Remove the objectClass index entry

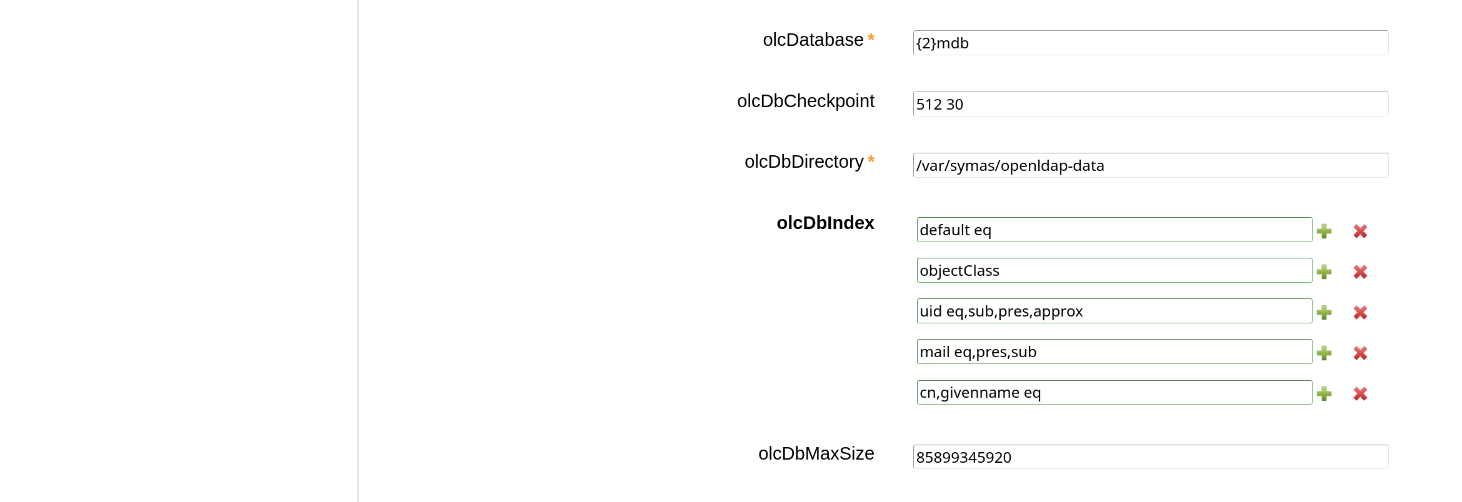click(x=1360, y=272)
